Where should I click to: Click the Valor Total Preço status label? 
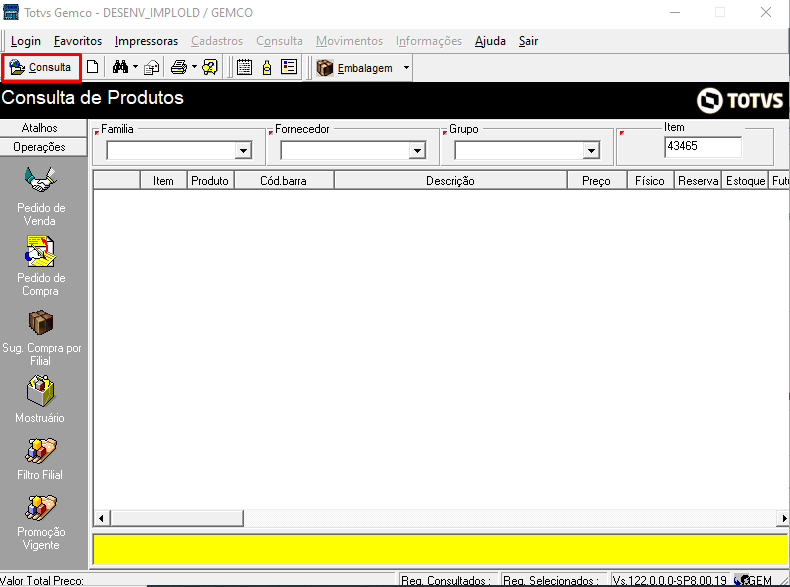[42, 580]
